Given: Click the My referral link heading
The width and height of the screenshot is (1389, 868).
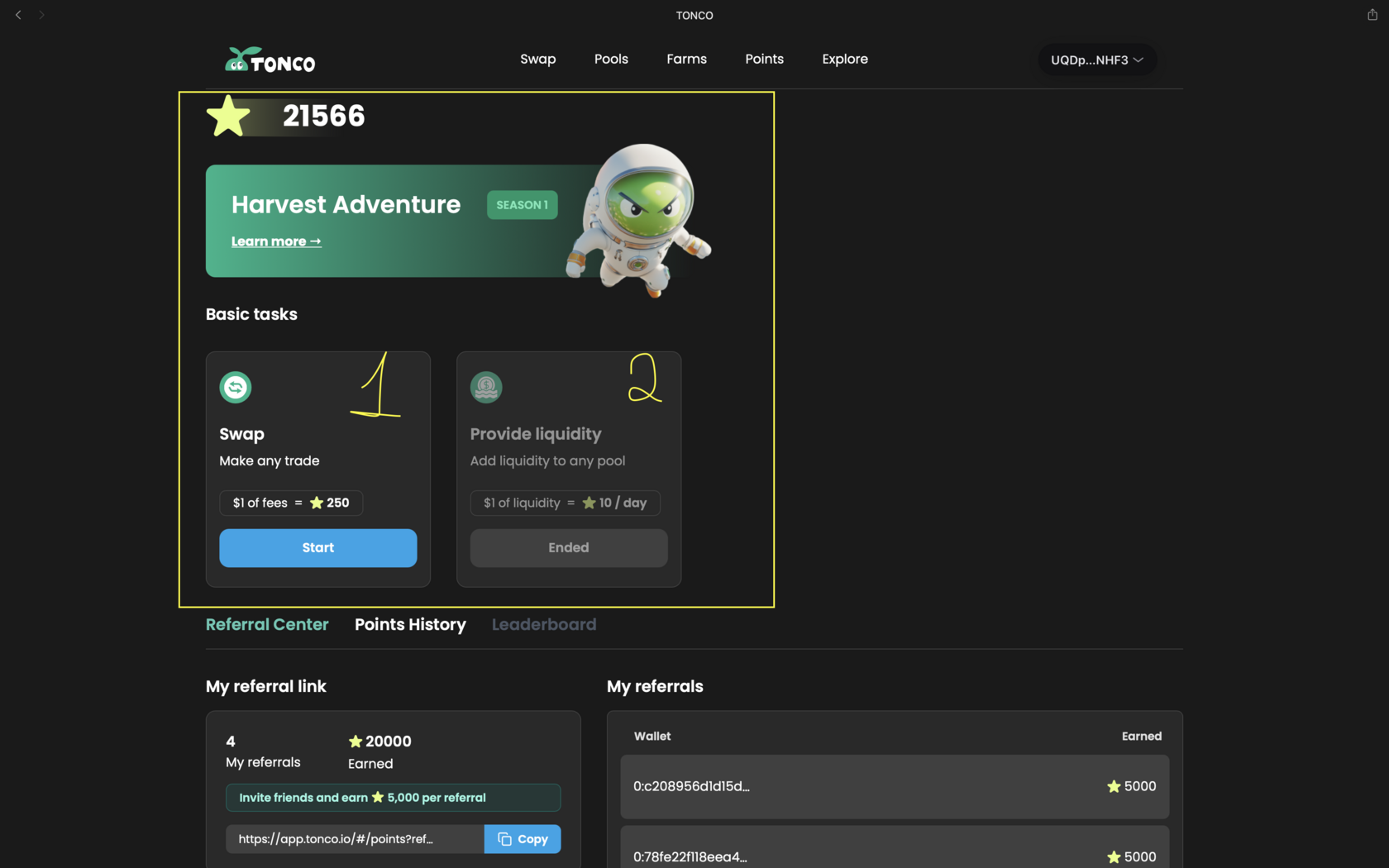Looking at the screenshot, I should point(266,686).
